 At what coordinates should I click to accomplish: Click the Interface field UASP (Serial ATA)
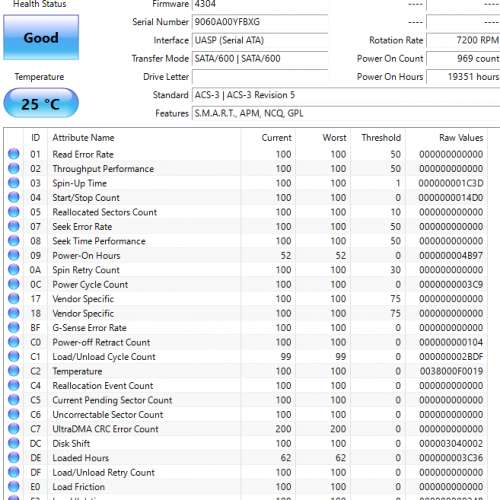(x=260, y=41)
